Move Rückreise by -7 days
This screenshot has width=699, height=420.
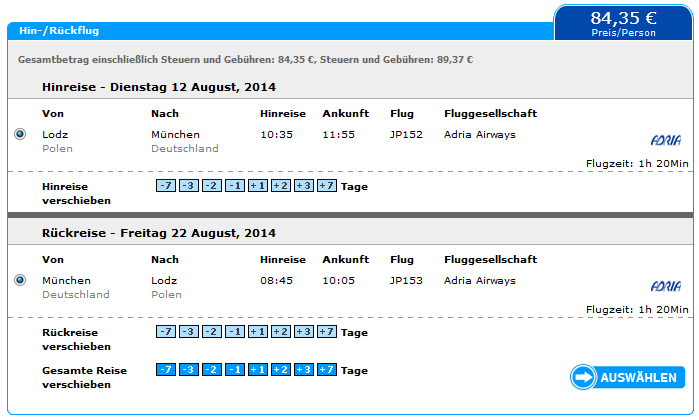166,332
